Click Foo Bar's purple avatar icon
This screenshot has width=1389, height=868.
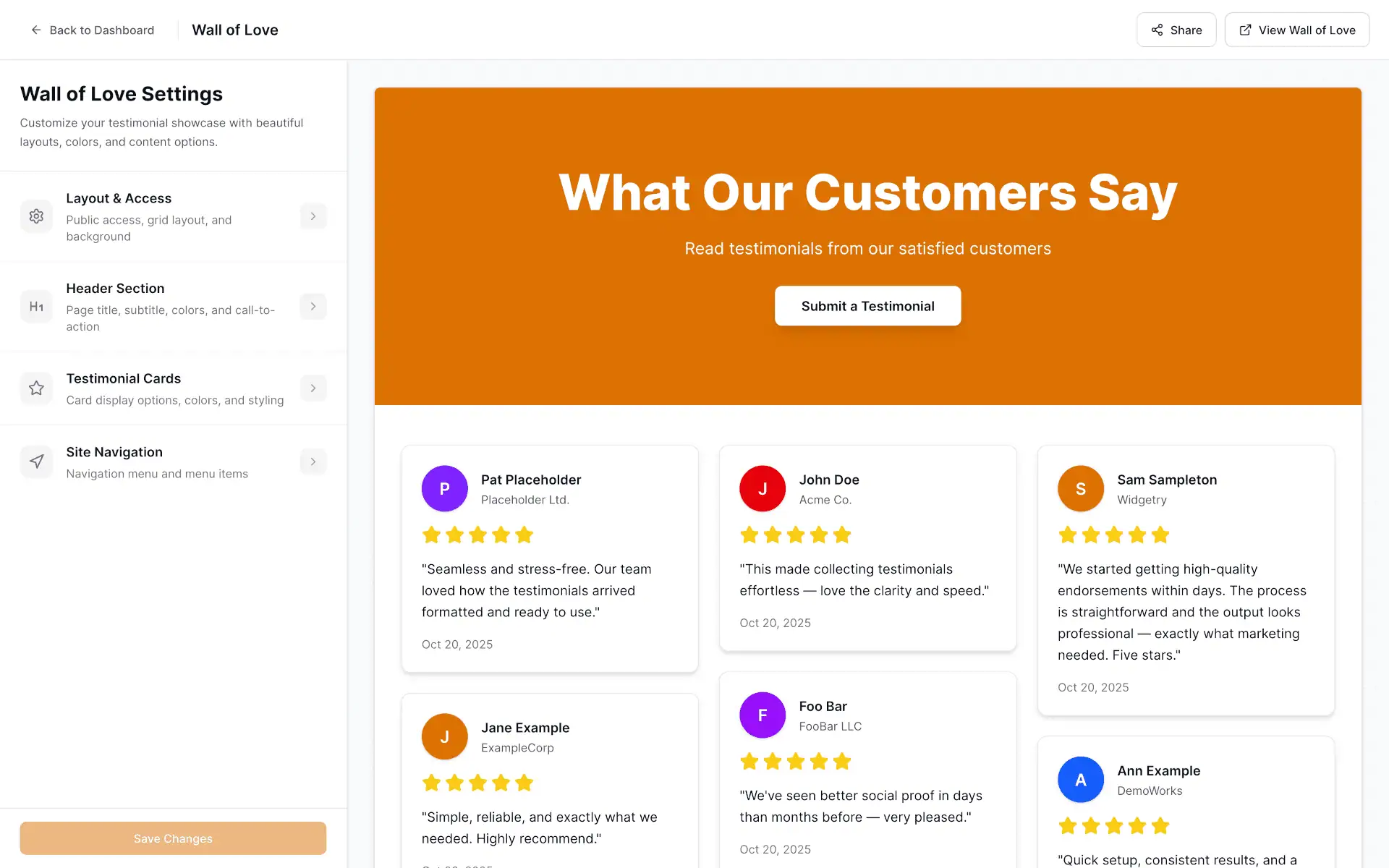762,715
